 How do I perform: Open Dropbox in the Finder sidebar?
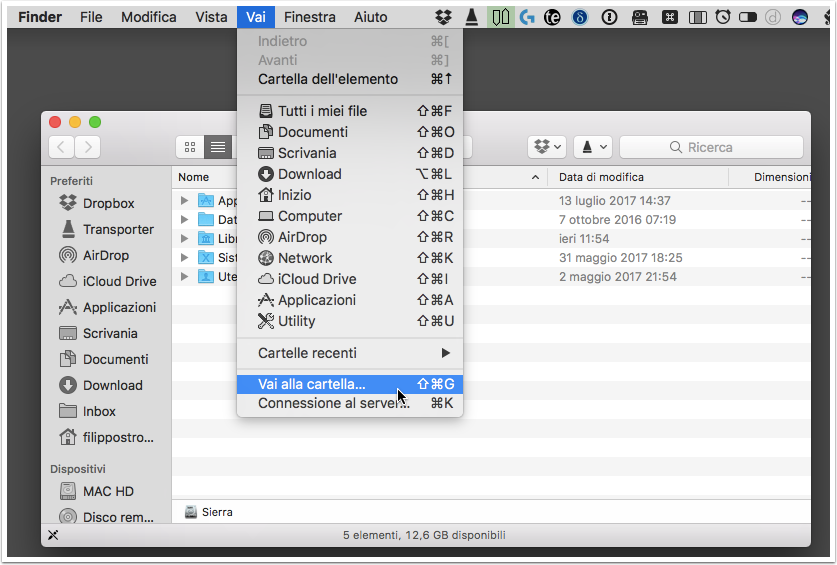click(x=97, y=203)
